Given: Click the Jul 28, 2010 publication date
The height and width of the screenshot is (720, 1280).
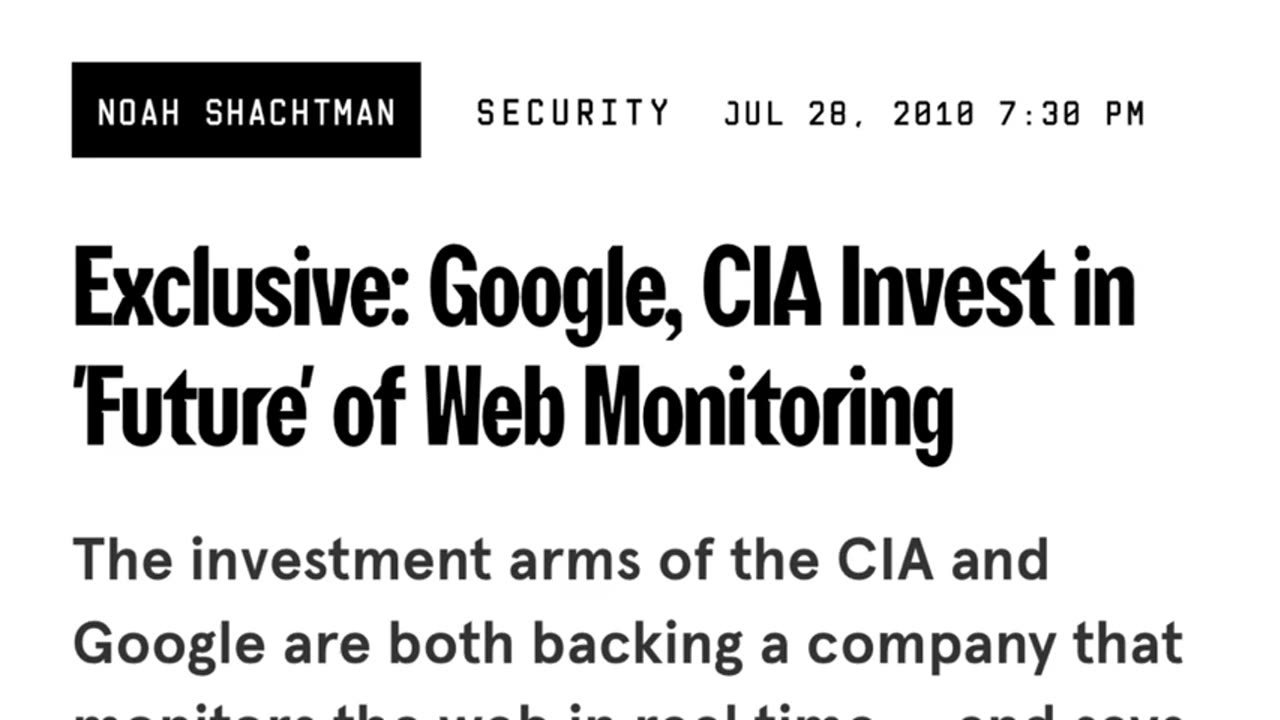Looking at the screenshot, I should click(x=849, y=114).
